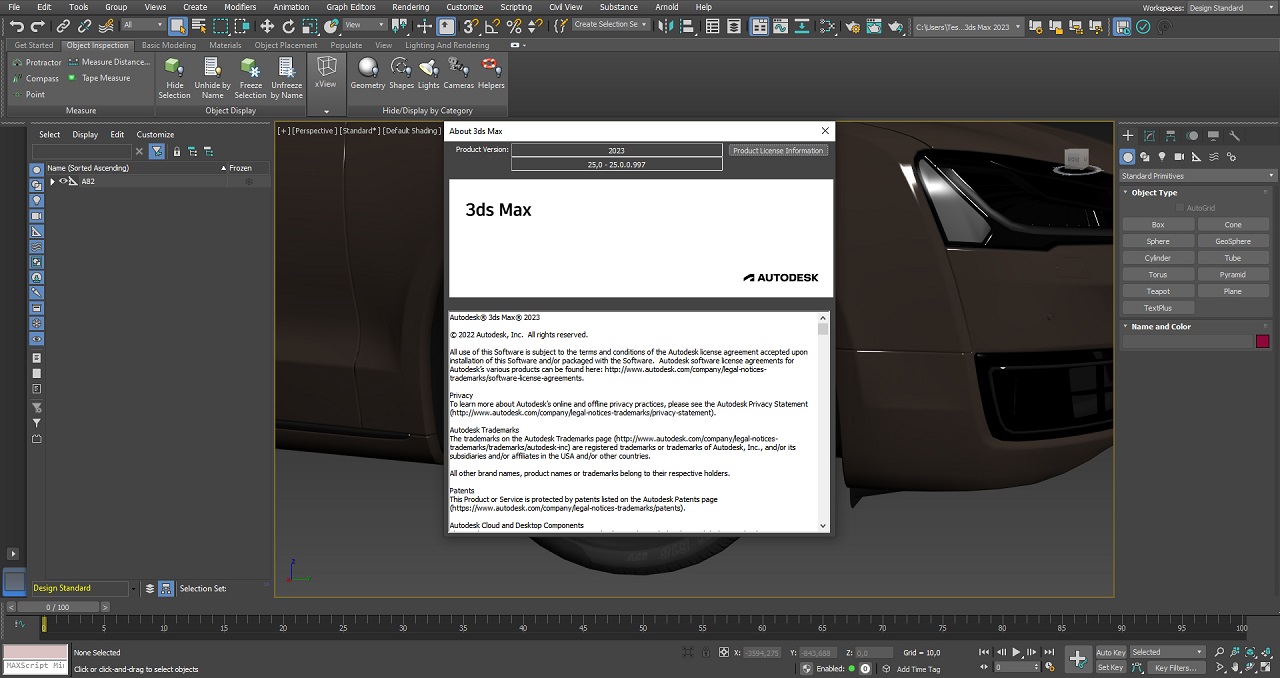Click the Product License Information button
The height and width of the screenshot is (678, 1280).
pos(778,151)
